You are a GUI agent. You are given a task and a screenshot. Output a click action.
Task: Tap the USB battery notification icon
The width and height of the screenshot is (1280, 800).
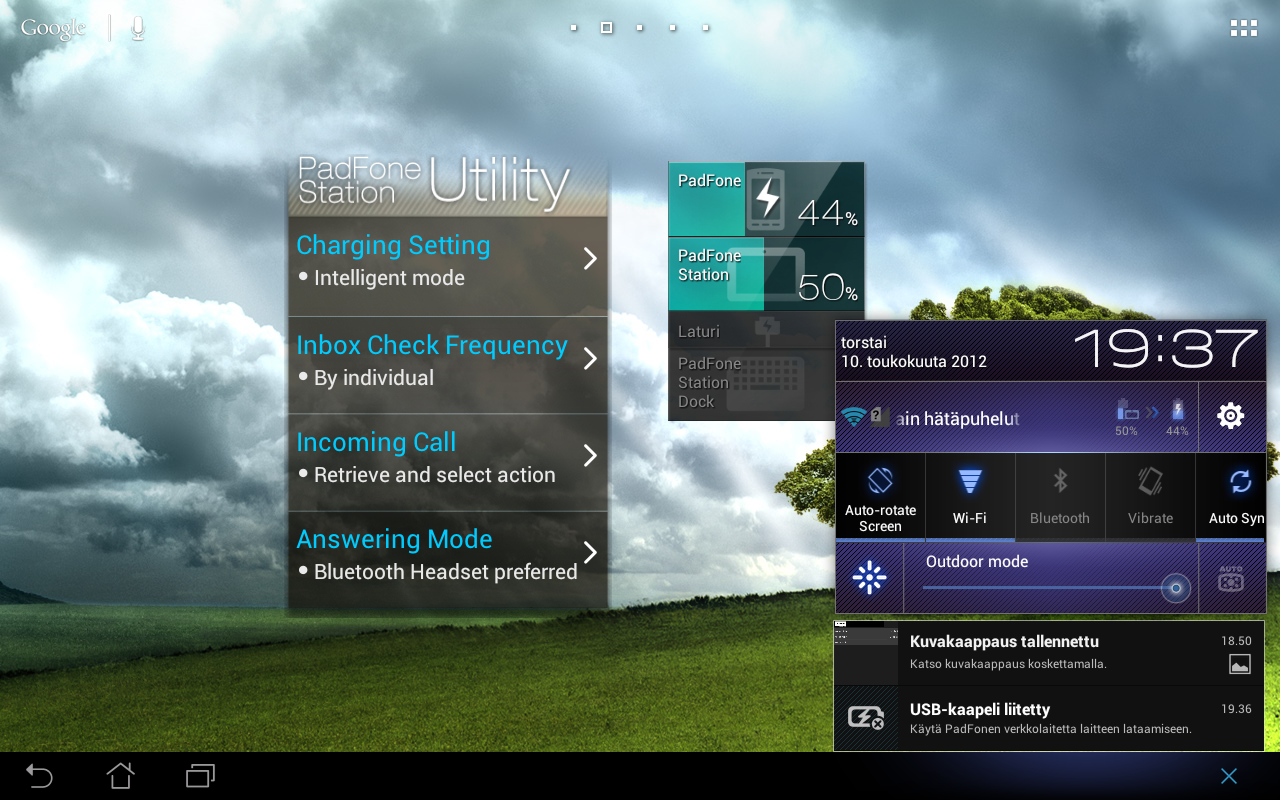tap(866, 718)
